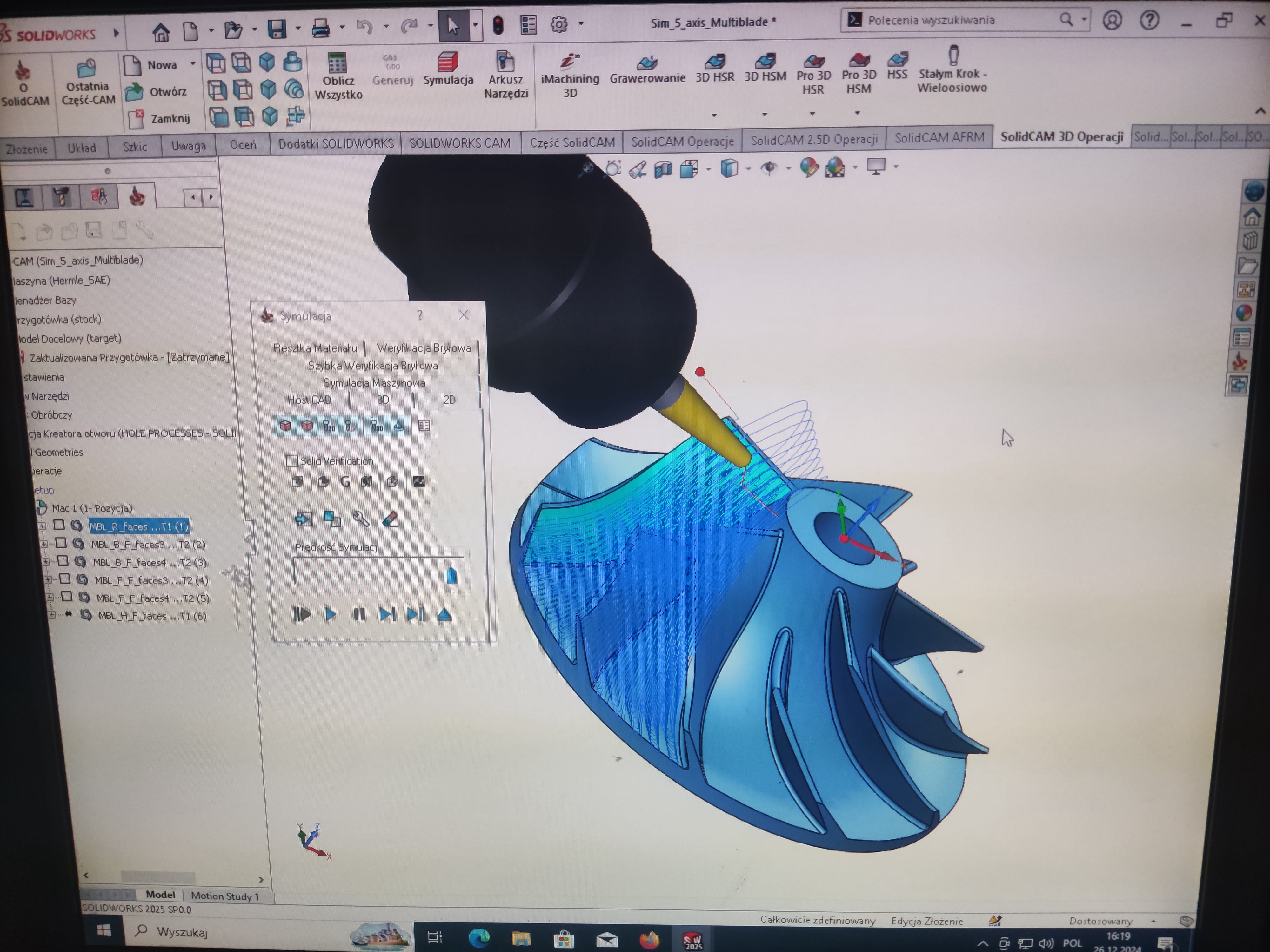Expand the MBL_R_faces T1 (1) tree node
Image resolution: width=1270 pixels, height=952 pixels.
pos(43,526)
